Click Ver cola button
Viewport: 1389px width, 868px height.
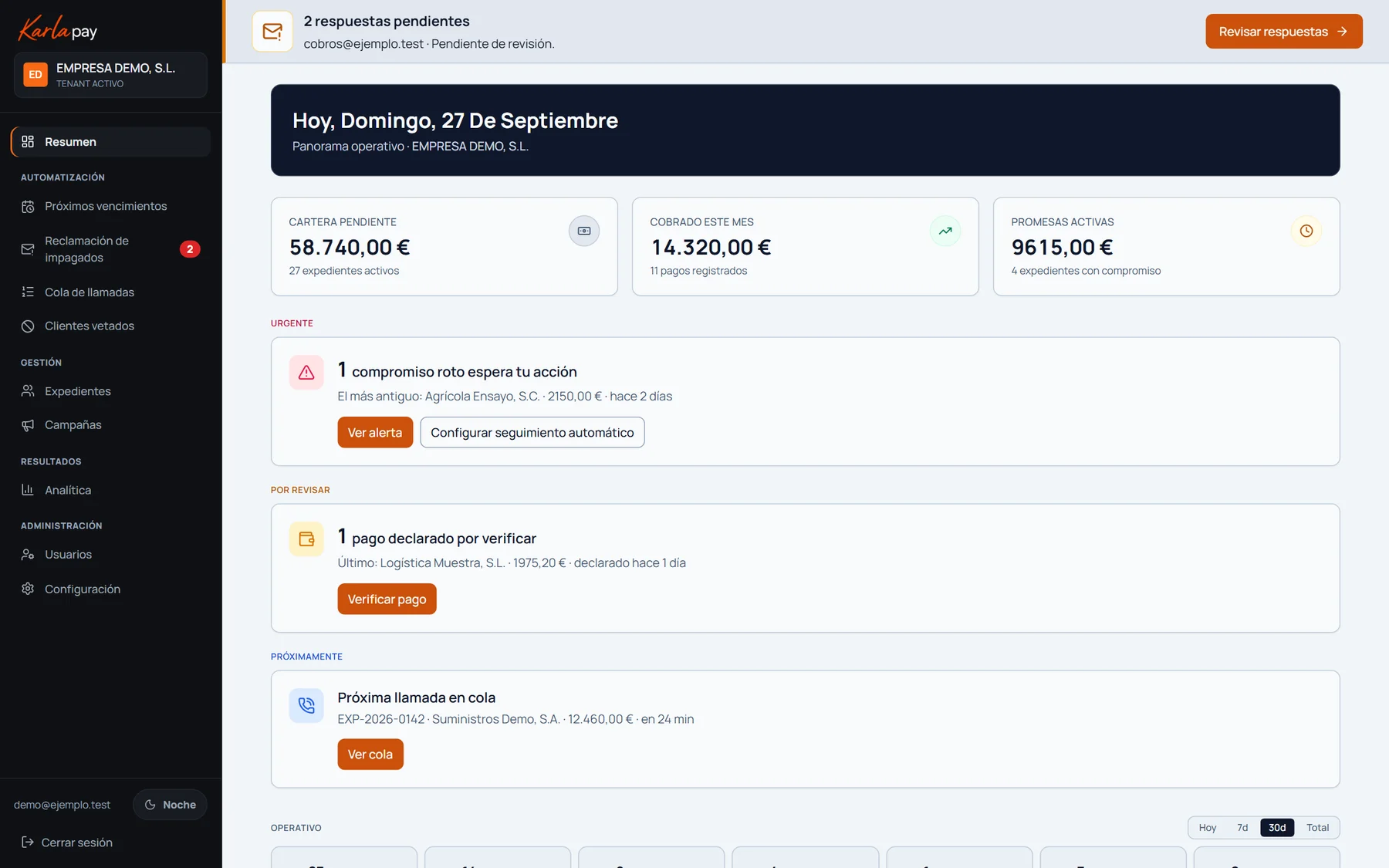coord(370,755)
